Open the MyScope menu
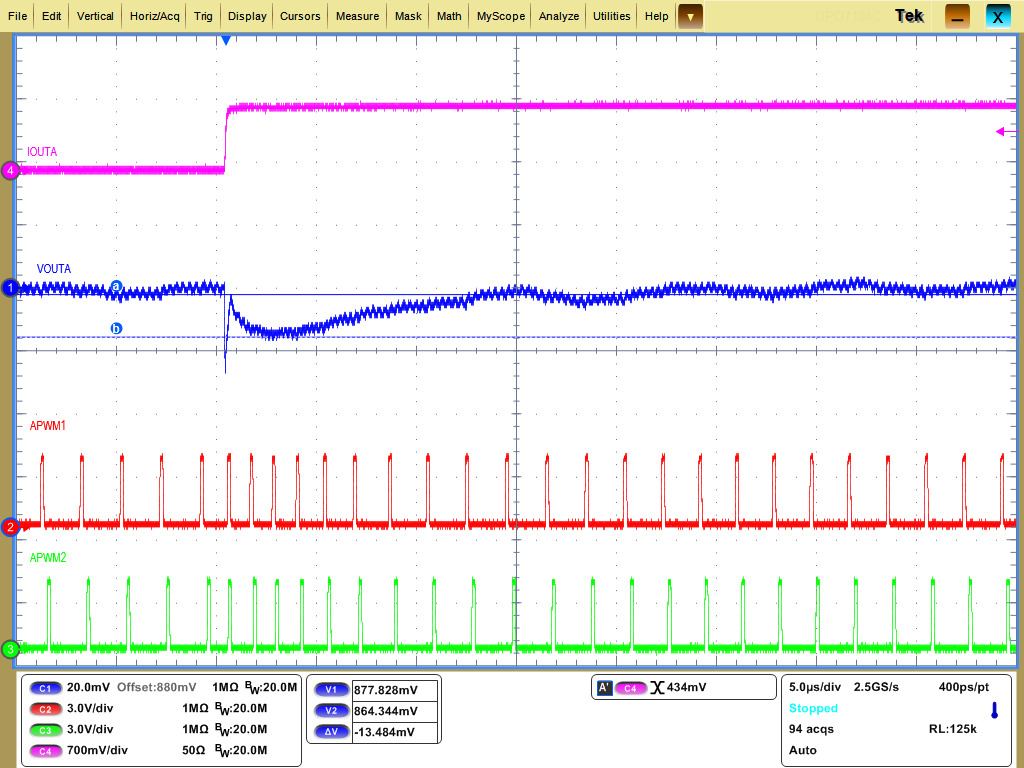This screenshot has height=768, width=1024. pos(500,16)
